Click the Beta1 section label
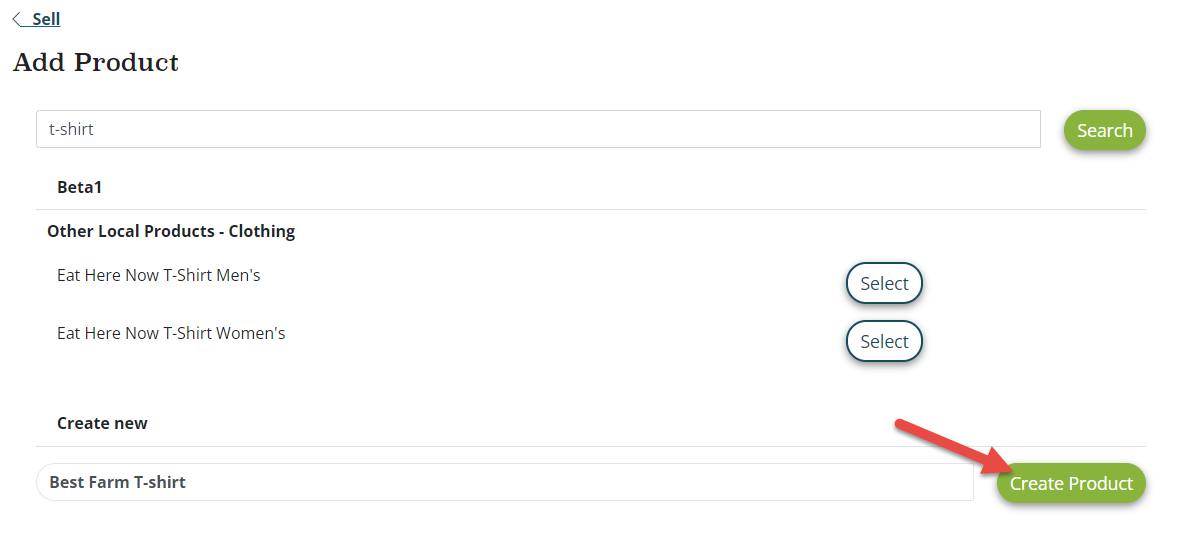1182x536 pixels. 80,187
